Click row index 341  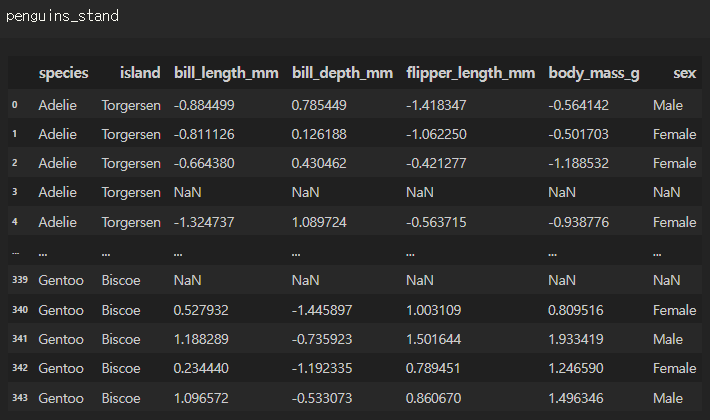click(20, 339)
